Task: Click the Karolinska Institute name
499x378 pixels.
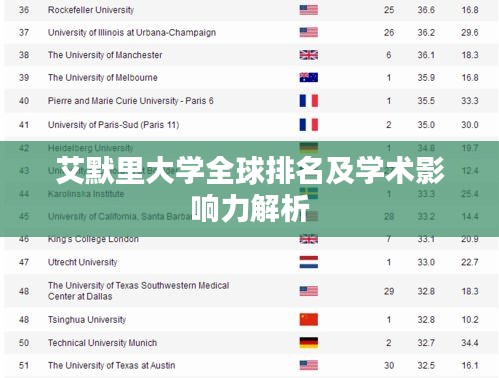Action: [x=86, y=194]
